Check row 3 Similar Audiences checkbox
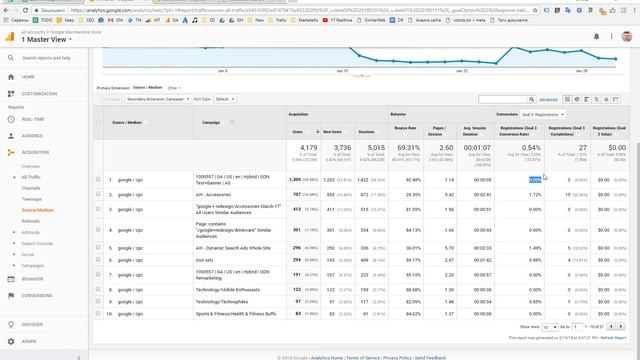Screen dimensions: 640x360 [x=98, y=209]
